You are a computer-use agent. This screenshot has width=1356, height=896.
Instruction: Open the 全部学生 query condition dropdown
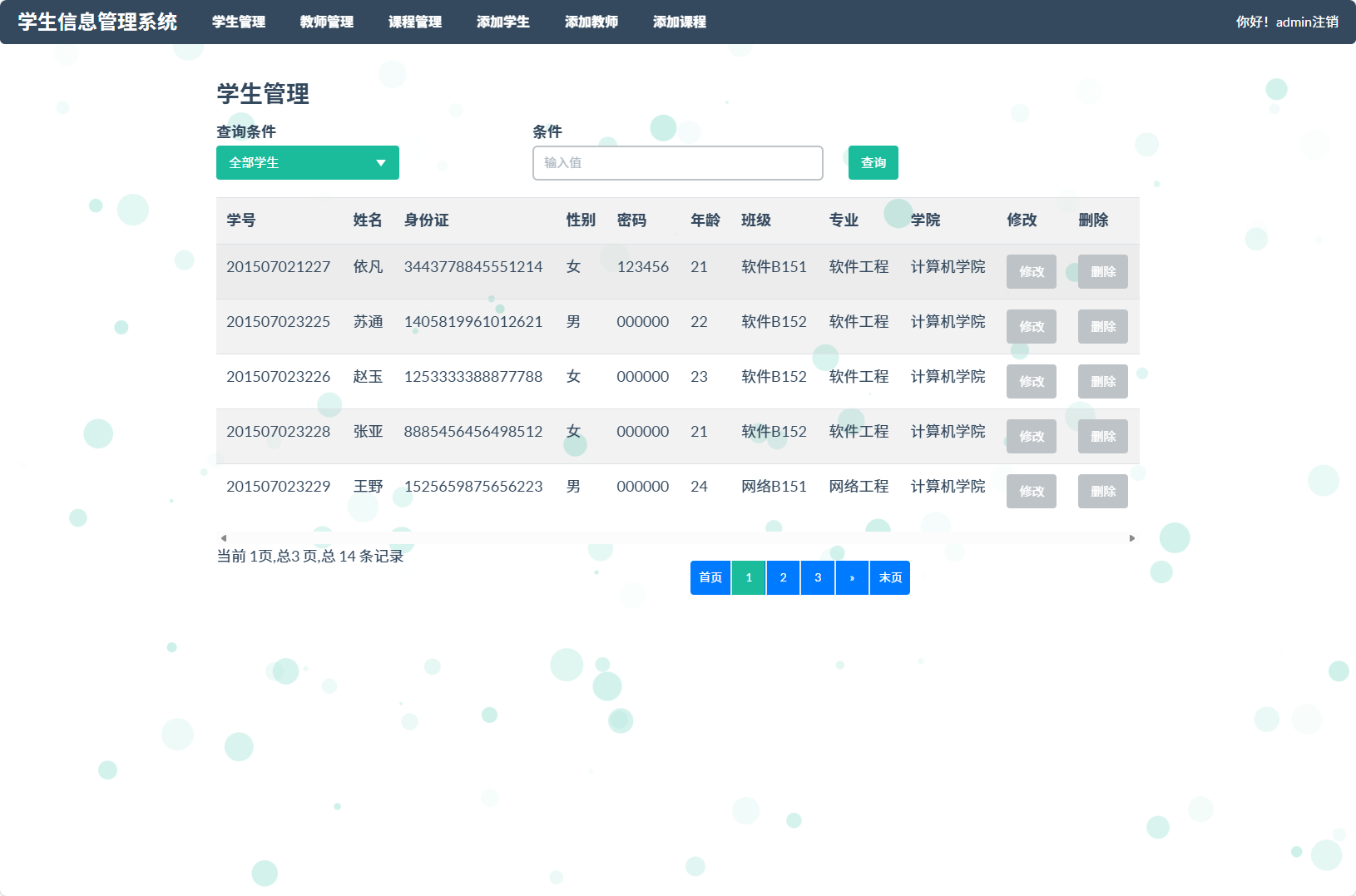tap(307, 162)
